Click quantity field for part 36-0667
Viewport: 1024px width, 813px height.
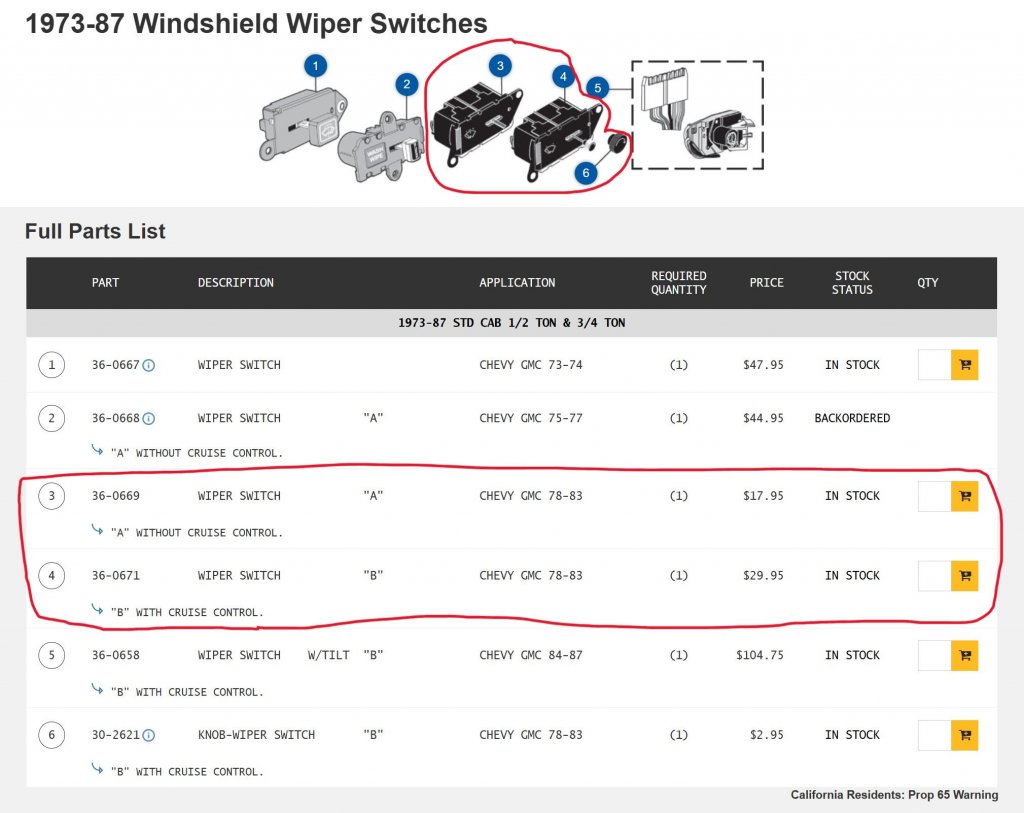tap(935, 365)
